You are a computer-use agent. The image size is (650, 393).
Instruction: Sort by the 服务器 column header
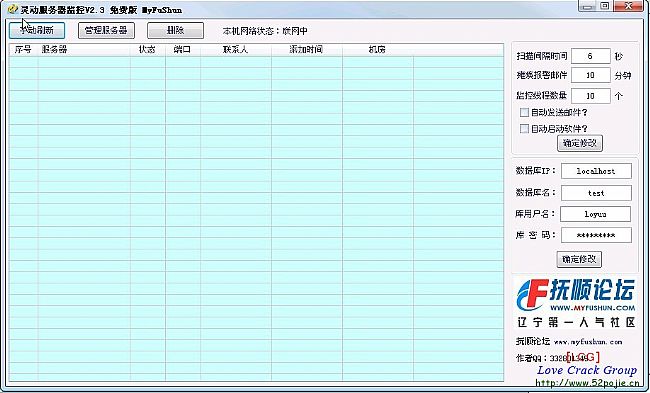coord(84,50)
